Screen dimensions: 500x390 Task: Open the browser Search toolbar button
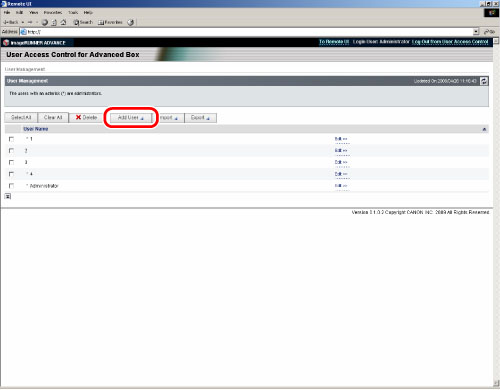coord(83,22)
